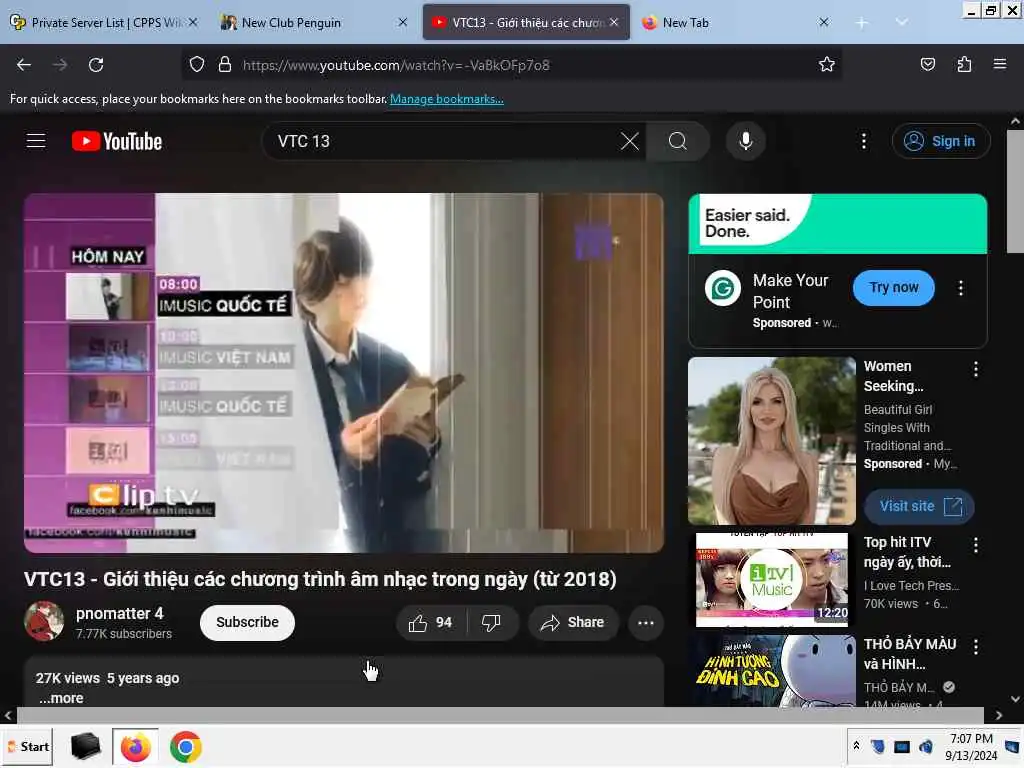
Task: Open tracking protection shield icon
Action: coord(197,65)
